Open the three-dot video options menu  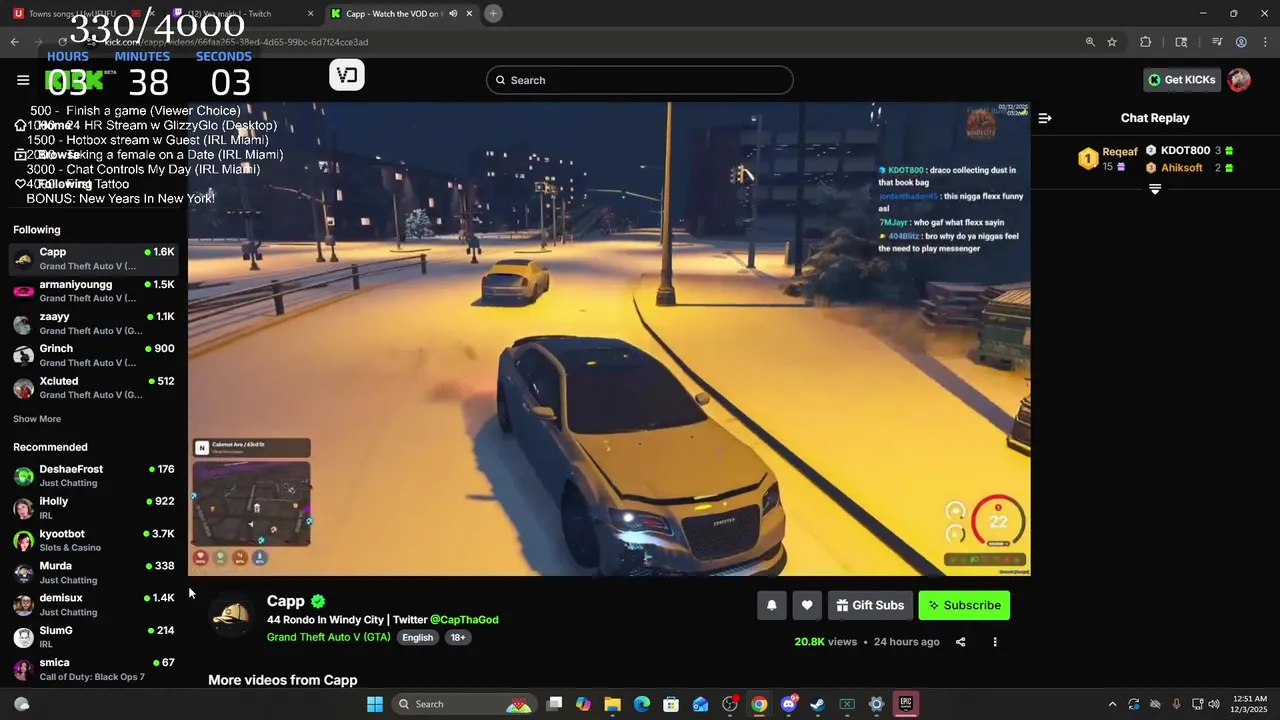pos(994,642)
